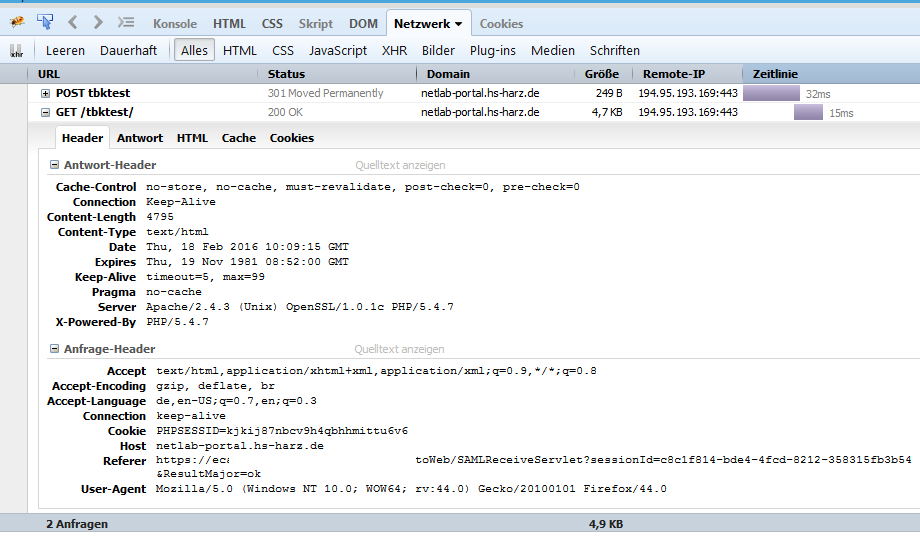
Task: Collapse the Anfrage-Header section
Action: point(54,349)
